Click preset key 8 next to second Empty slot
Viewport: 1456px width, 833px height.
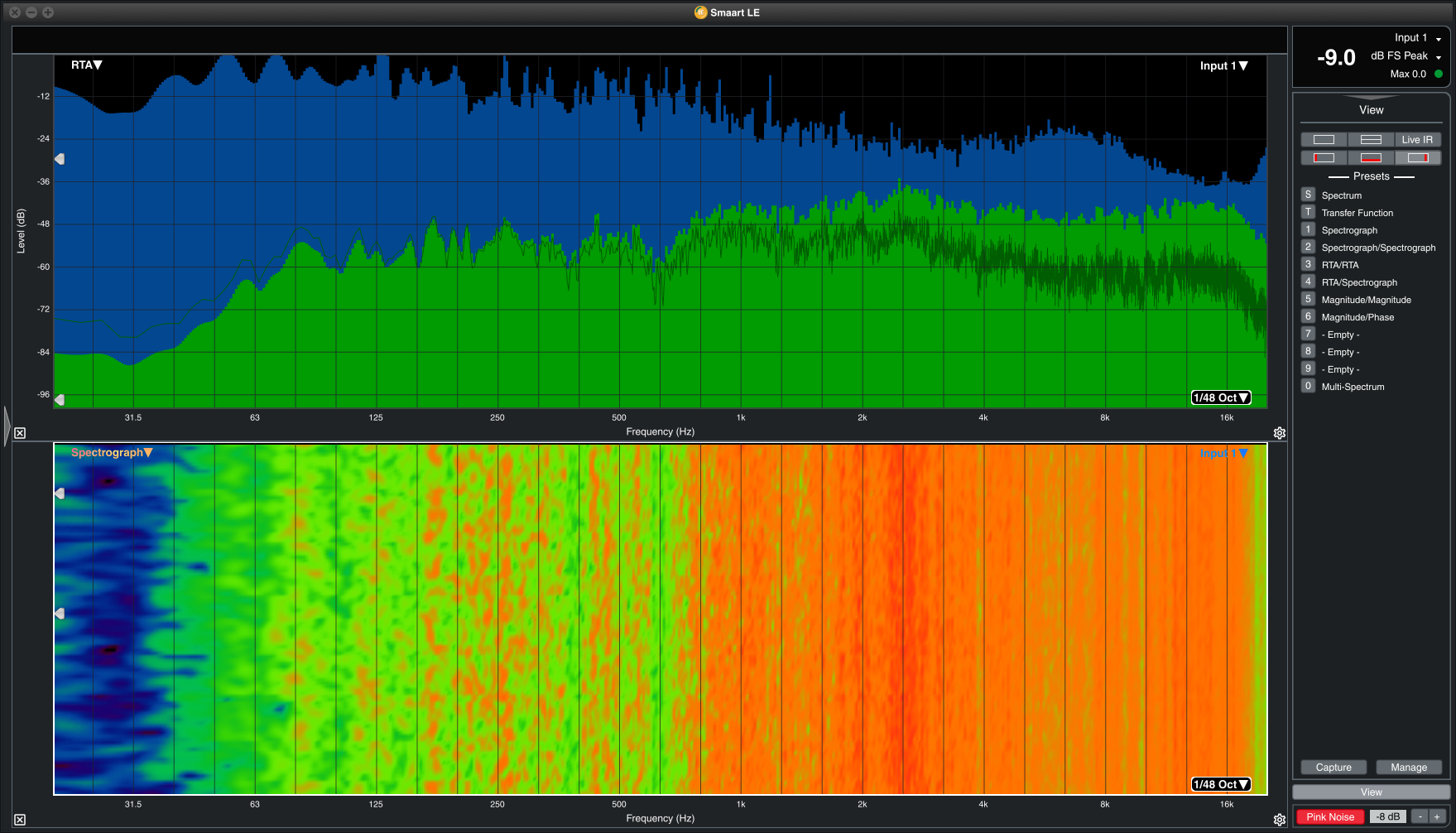tap(1308, 351)
